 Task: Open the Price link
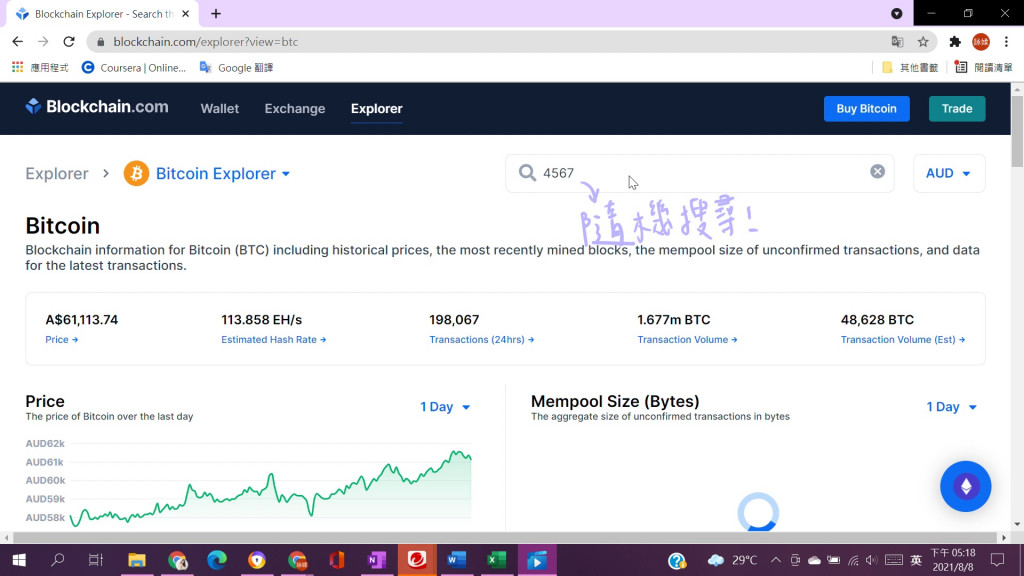coord(61,340)
